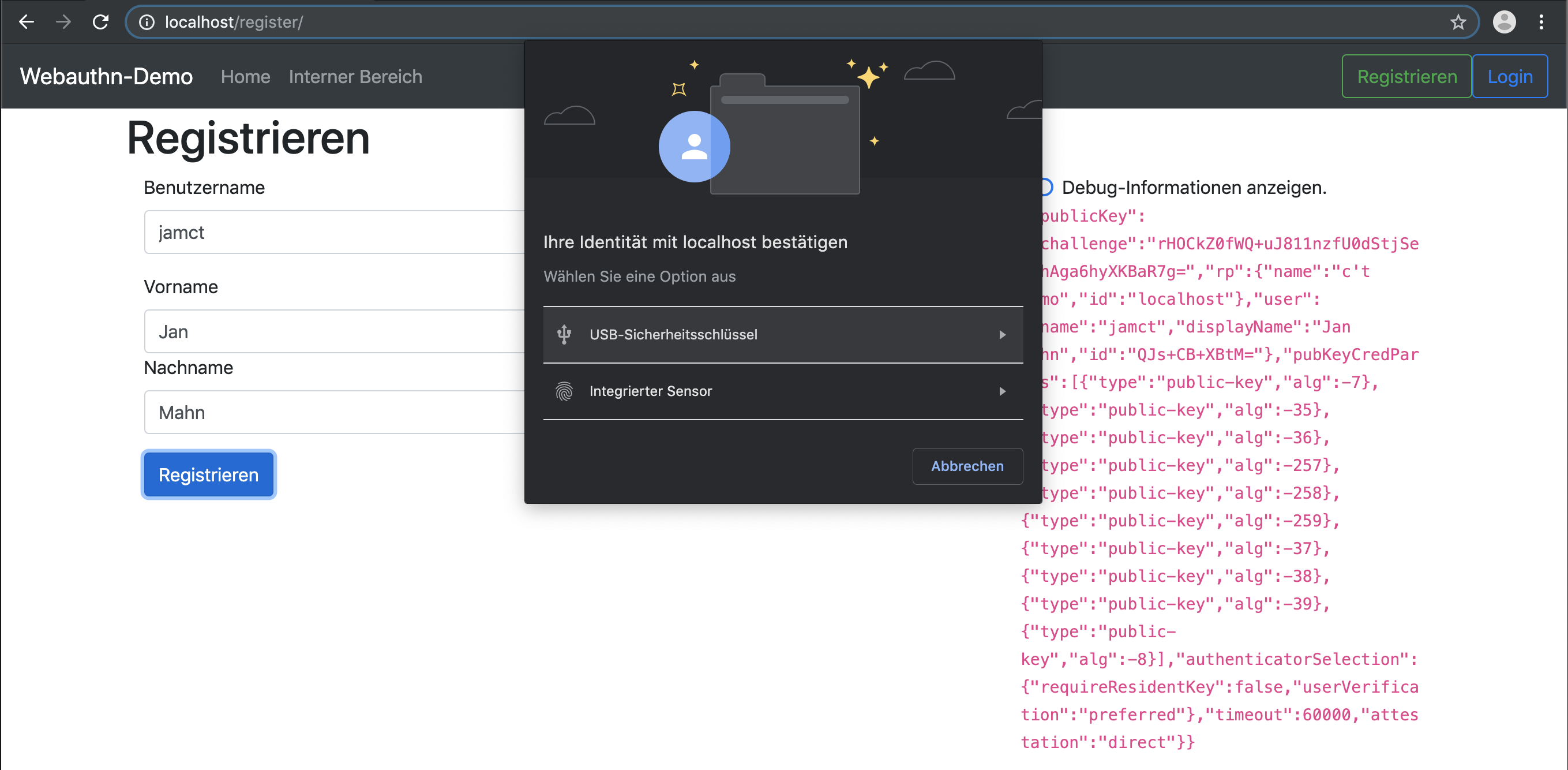Click the browser forward arrow icon
The width and height of the screenshot is (1568, 770).
tap(63, 23)
